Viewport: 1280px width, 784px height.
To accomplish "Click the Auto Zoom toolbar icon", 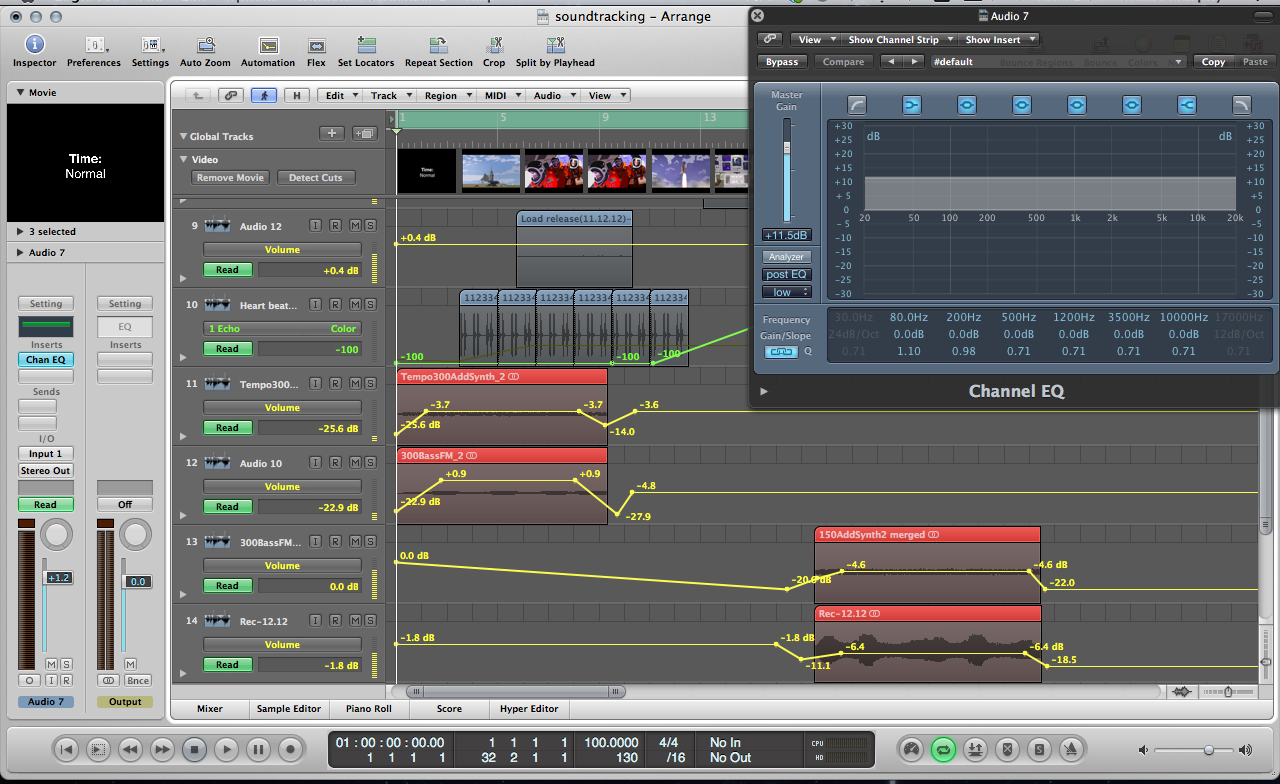I will [205, 46].
